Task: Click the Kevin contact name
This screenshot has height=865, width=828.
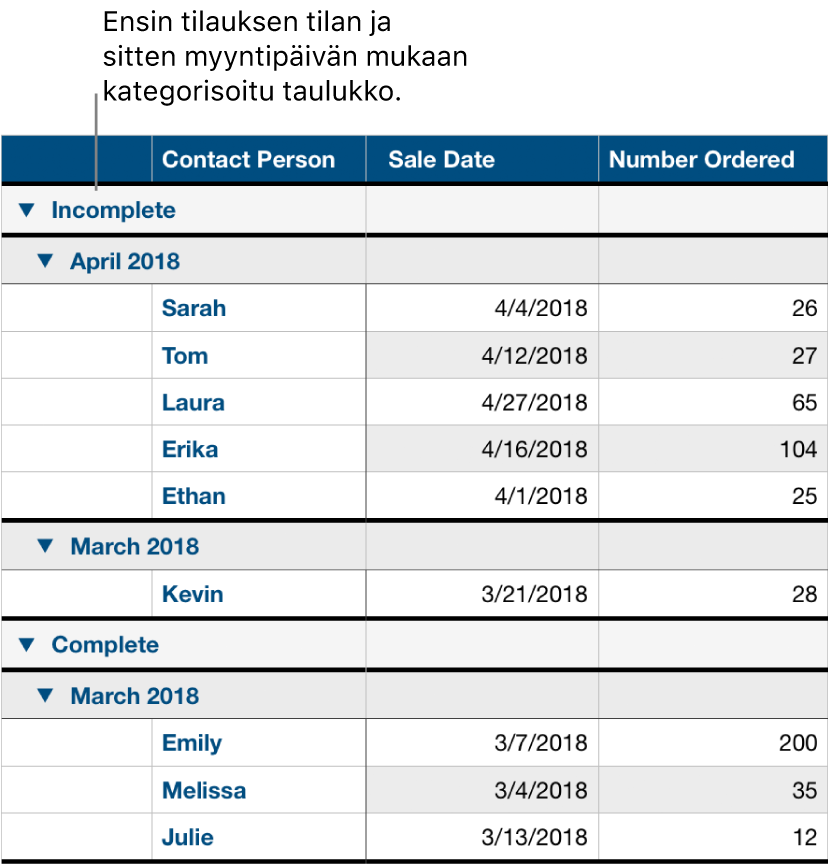Action: 192,593
